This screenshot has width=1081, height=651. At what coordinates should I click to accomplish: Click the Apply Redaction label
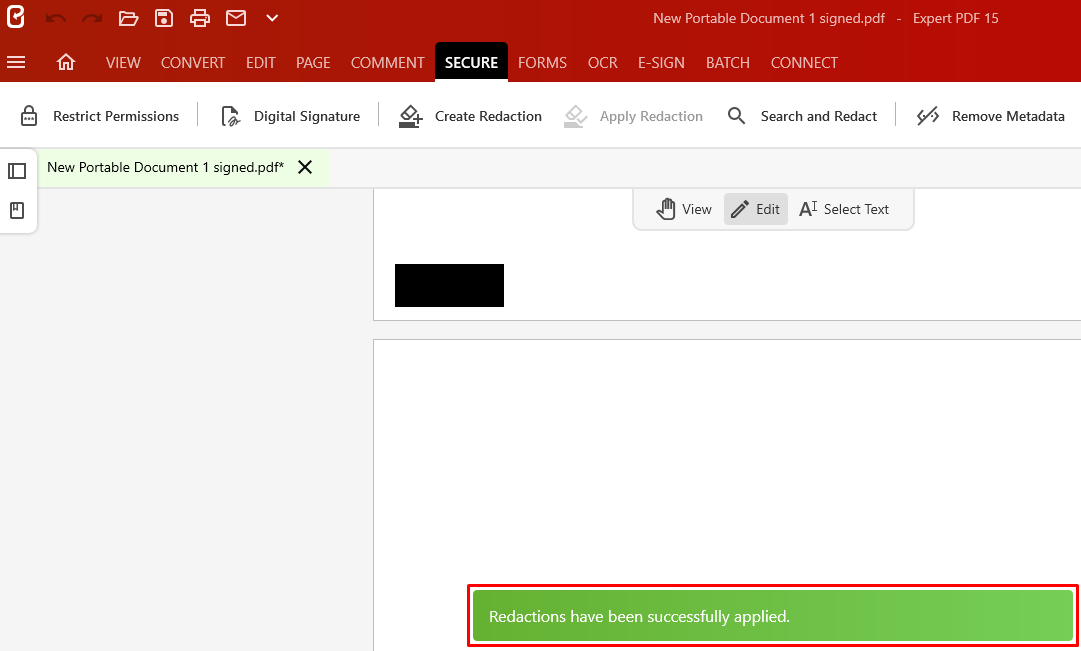pos(651,117)
